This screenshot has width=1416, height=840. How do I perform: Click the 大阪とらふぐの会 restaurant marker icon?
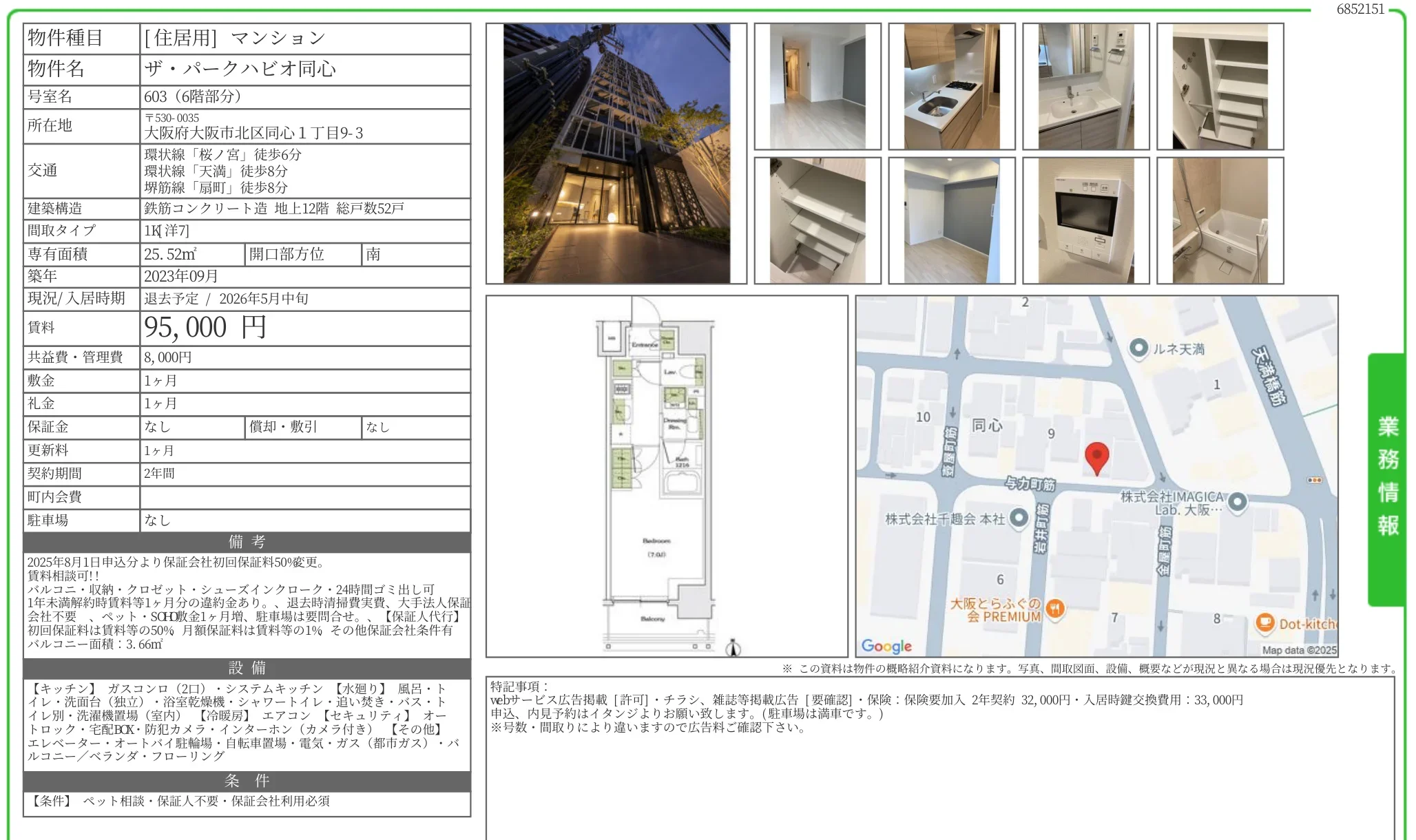point(1054,608)
